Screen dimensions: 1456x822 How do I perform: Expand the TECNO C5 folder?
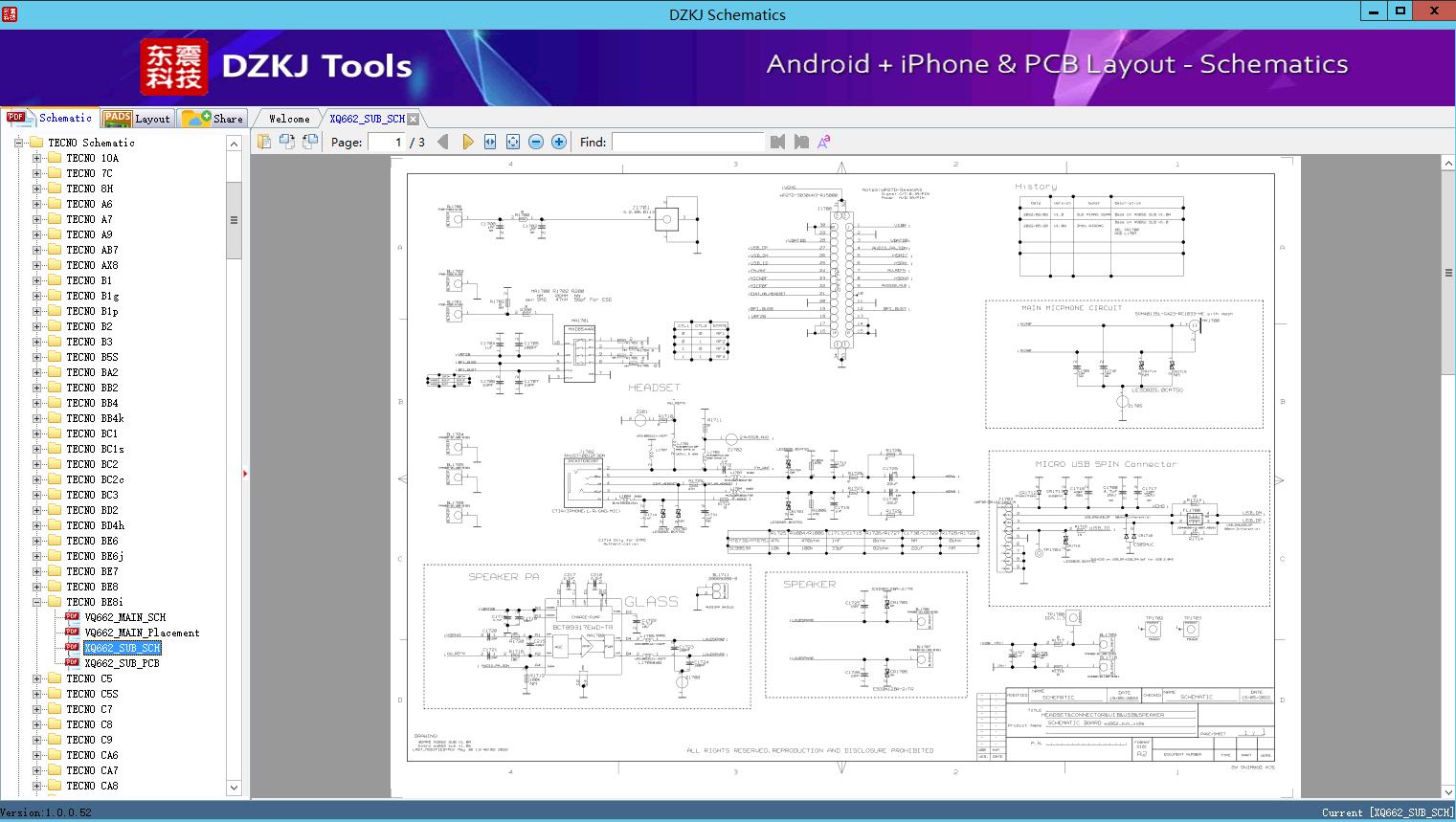pyautogui.click(x=36, y=678)
